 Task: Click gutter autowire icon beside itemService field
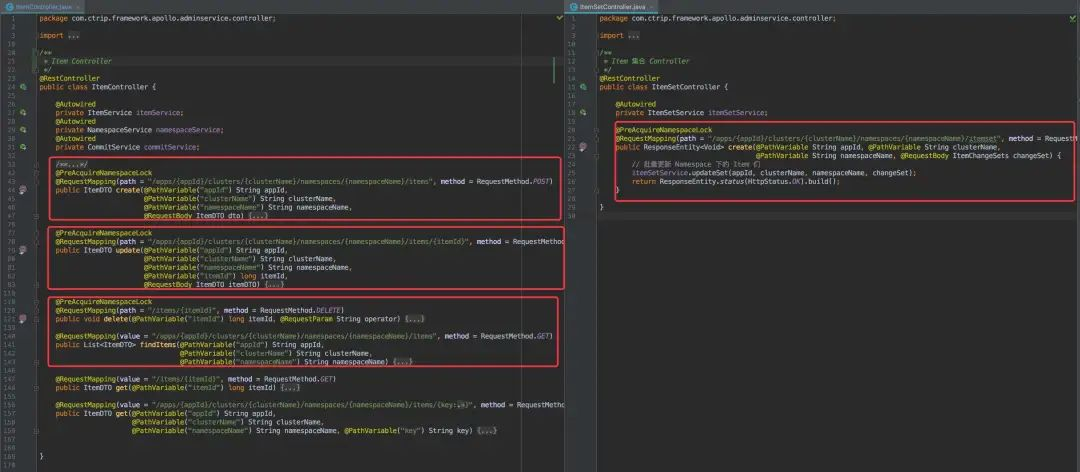[x=23, y=113]
